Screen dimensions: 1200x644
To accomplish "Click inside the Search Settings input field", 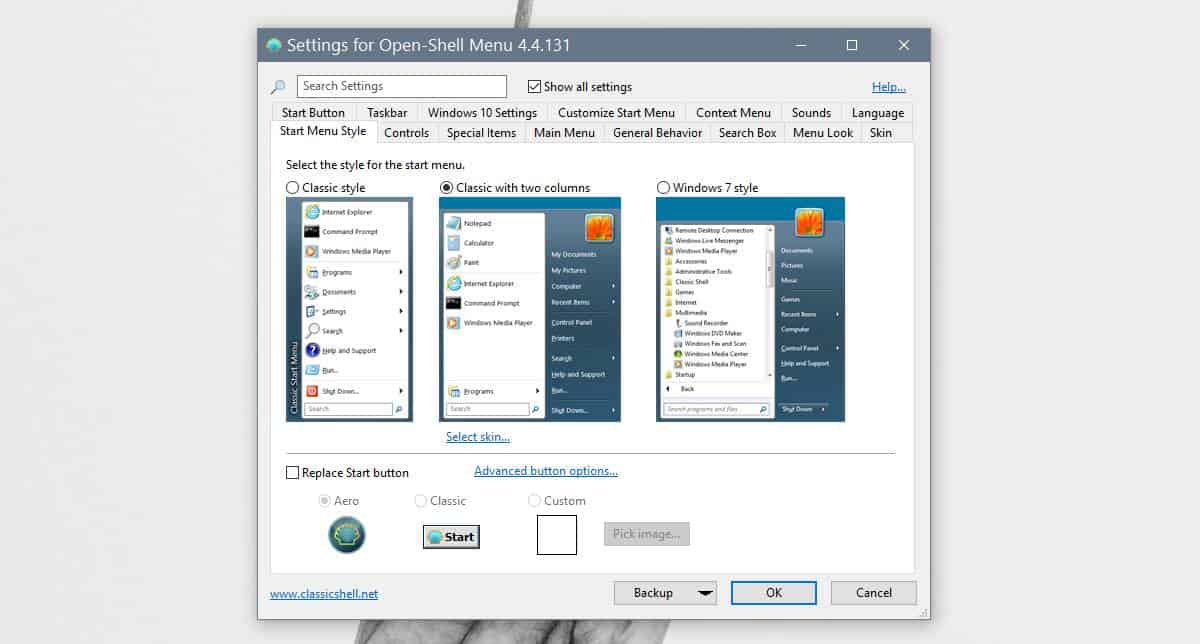I will tap(400, 86).
